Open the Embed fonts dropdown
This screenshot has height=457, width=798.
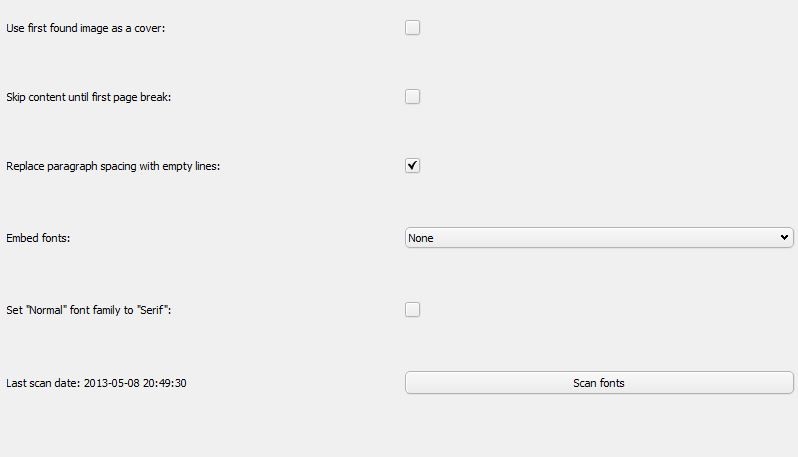click(598, 238)
